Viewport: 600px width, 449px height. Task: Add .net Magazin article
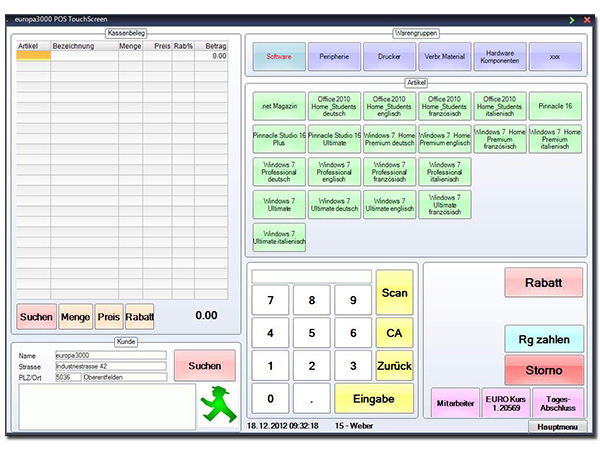279,106
